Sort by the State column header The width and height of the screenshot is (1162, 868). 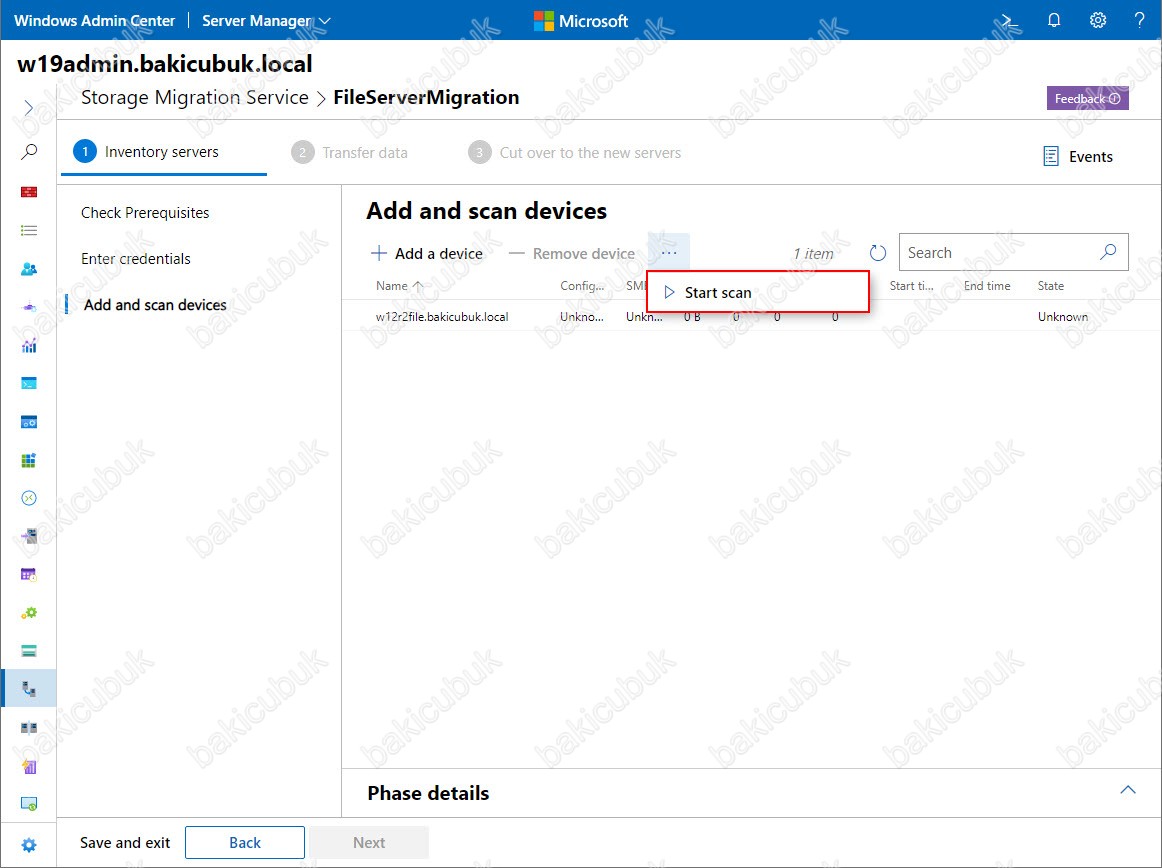coord(1050,285)
